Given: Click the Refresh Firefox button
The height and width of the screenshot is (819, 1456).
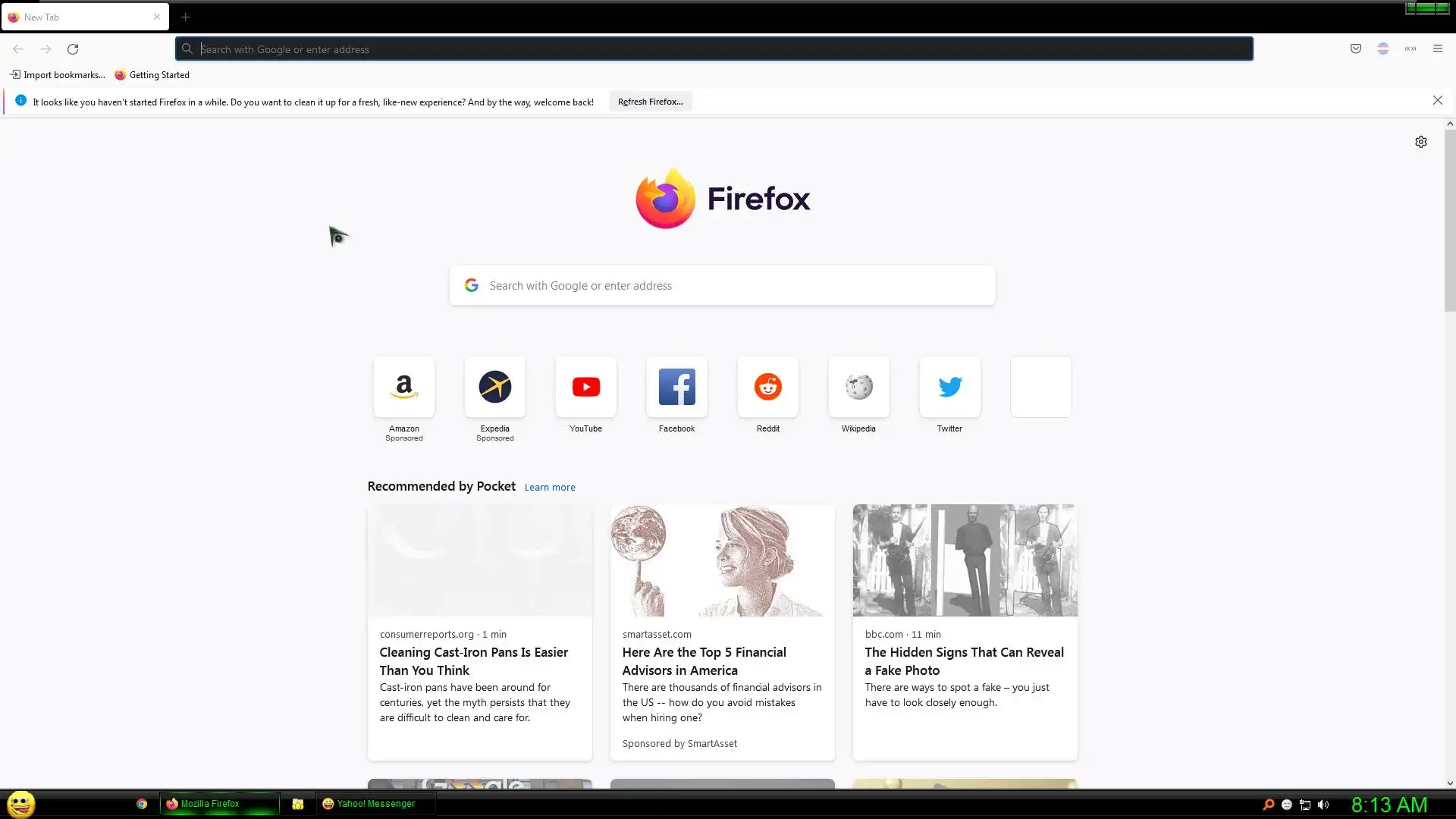Looking at the screenshot, I should click(650, 102).
